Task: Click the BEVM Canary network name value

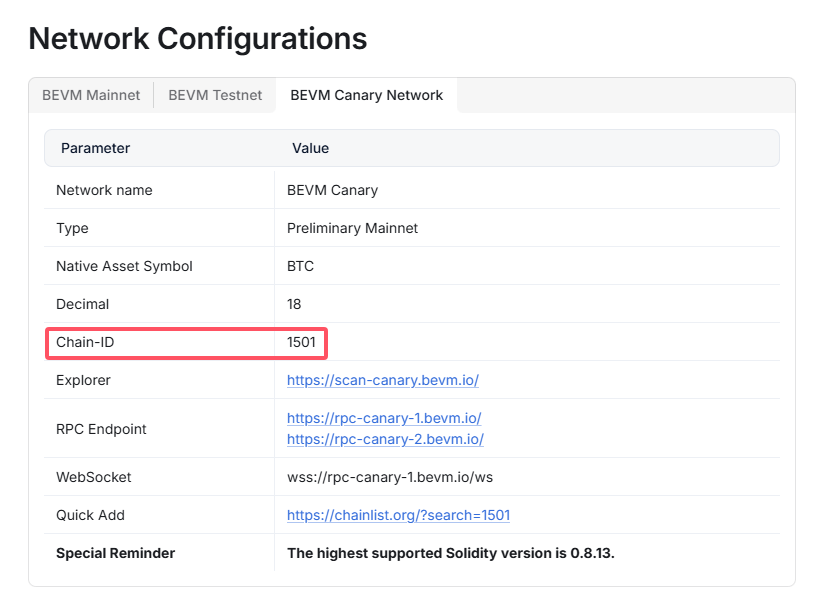Action: (x=332, y=190)
